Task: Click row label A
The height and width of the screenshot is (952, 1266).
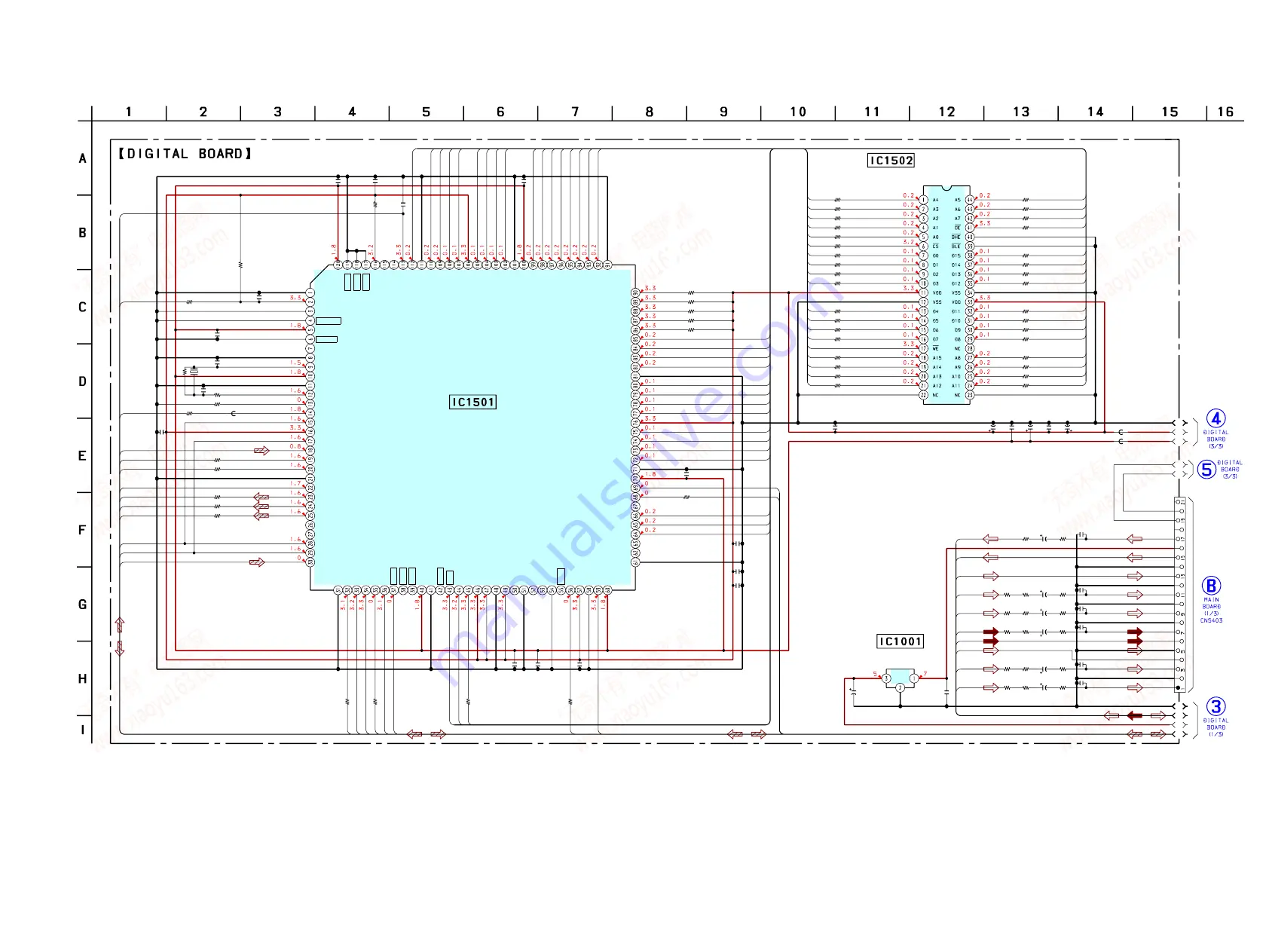Action: point(83,158)
